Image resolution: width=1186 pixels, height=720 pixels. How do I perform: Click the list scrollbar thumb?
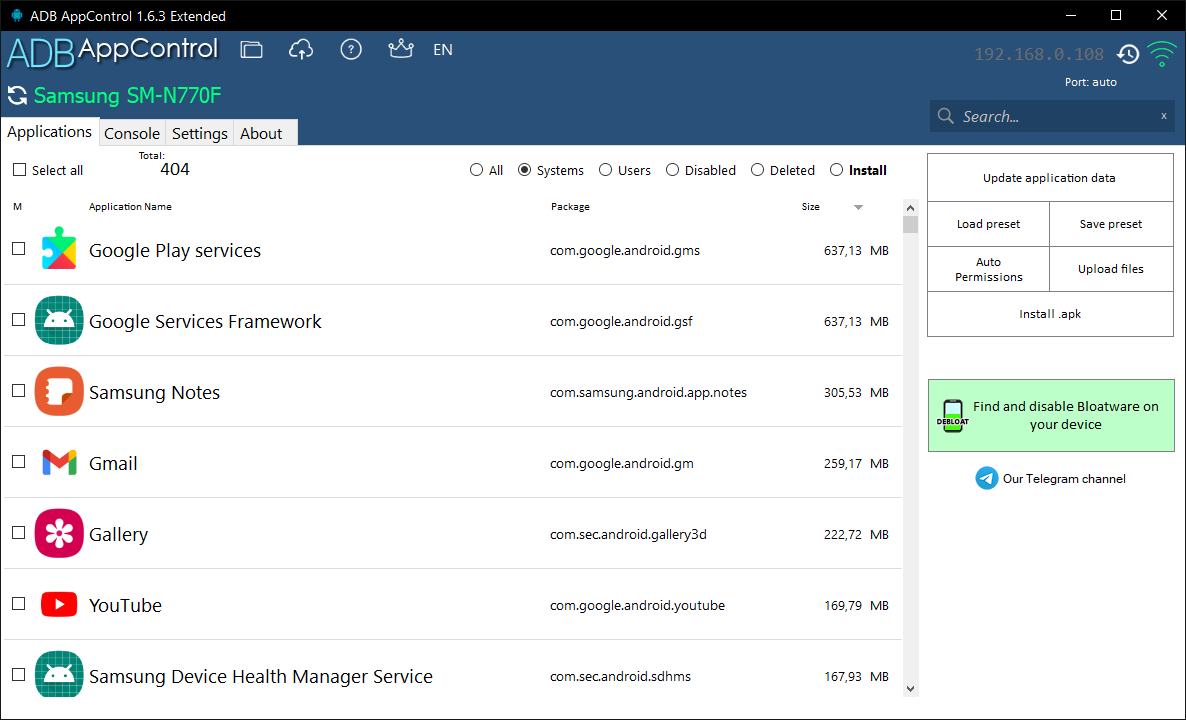910,225
